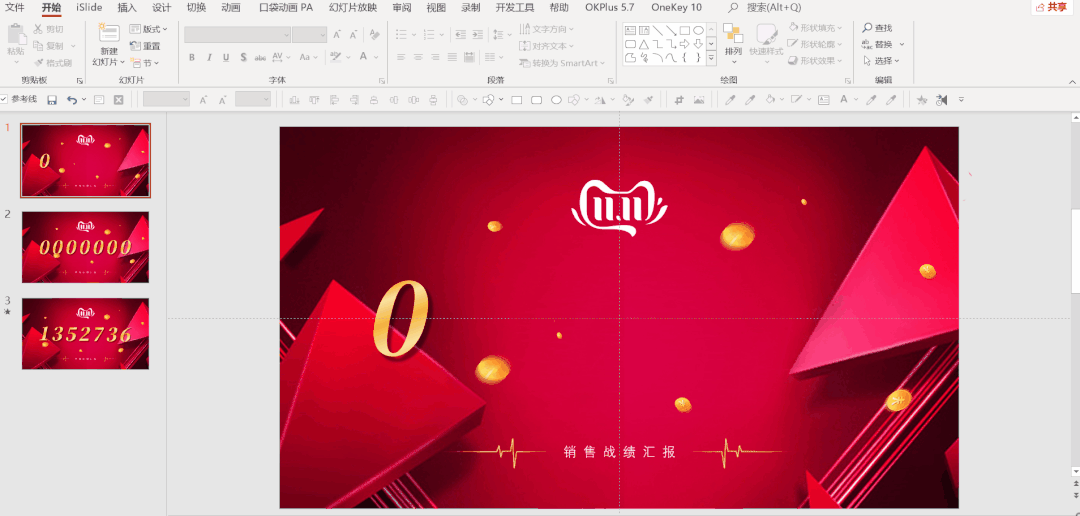The width and height of the screenshot is (1080, 516).
Task: Click the Increase Indent icon
Action: (479, 34)
